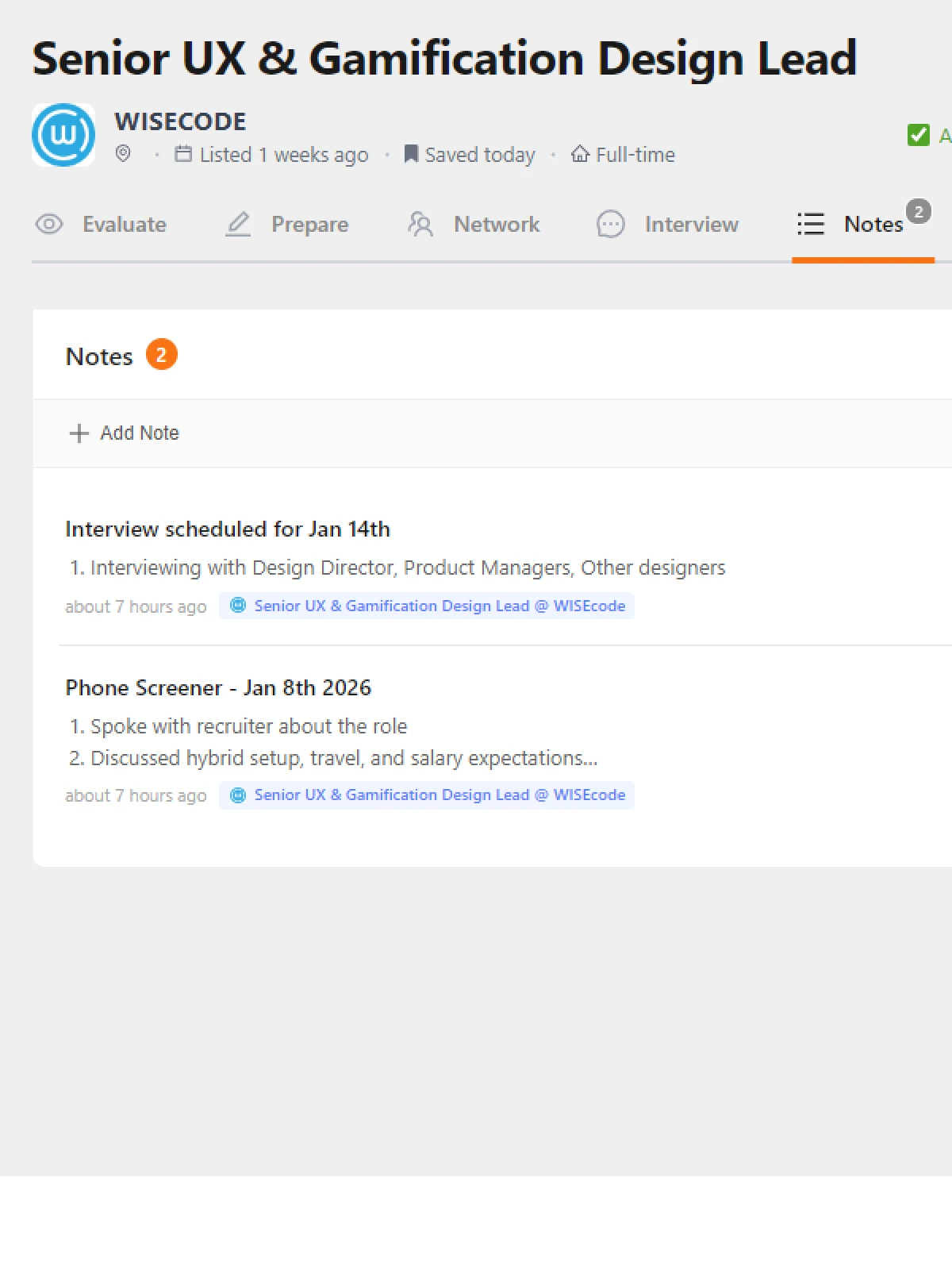
Task: Click the orange notes count badge
Action: point(162,355)
